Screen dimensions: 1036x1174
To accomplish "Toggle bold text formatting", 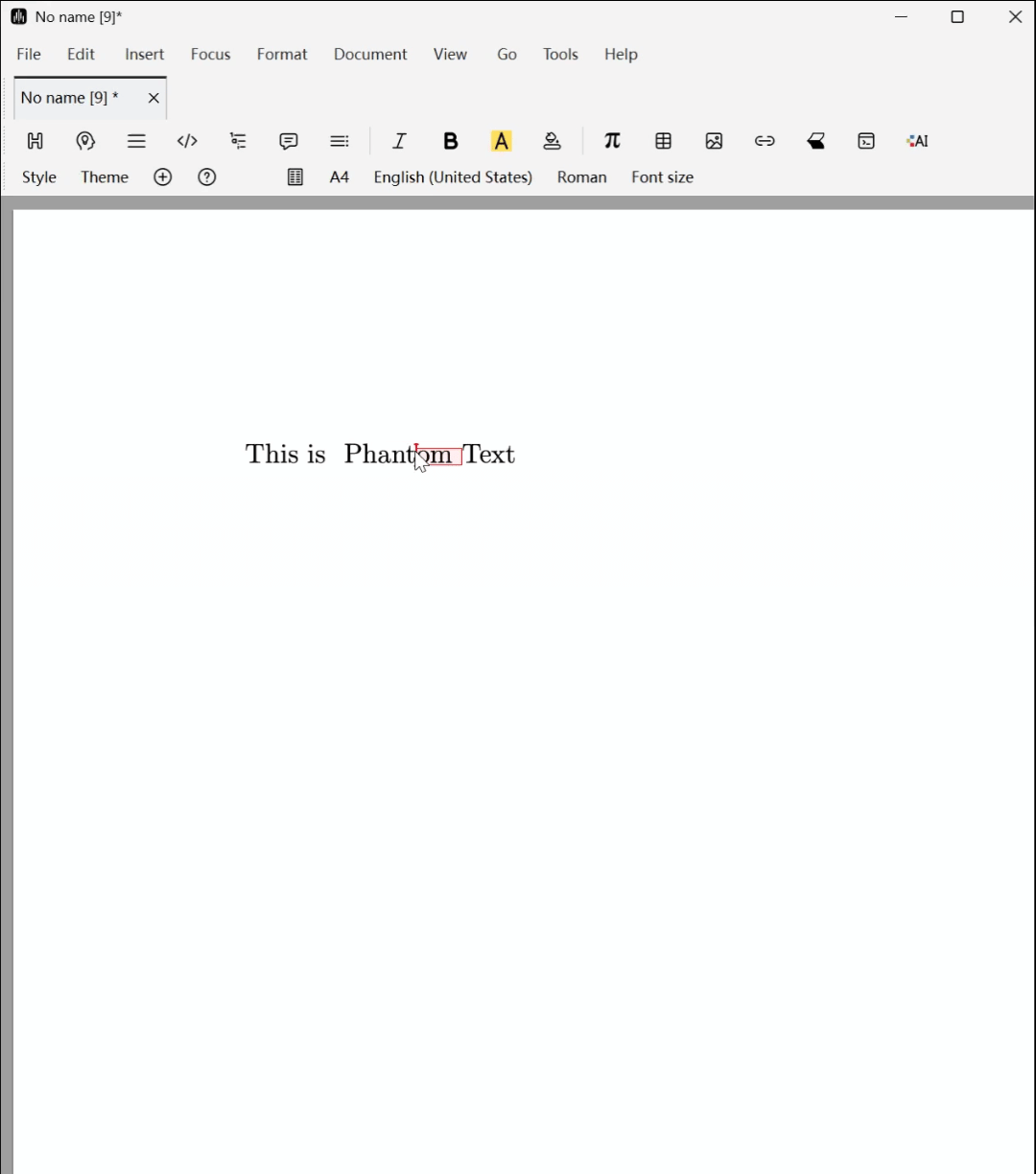I will [x=450, y=141].
